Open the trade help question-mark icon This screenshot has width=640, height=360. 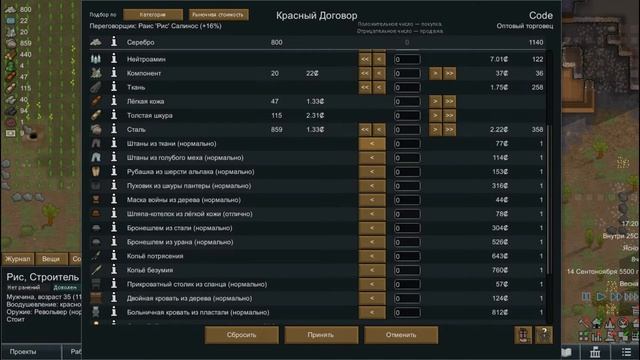544,335
